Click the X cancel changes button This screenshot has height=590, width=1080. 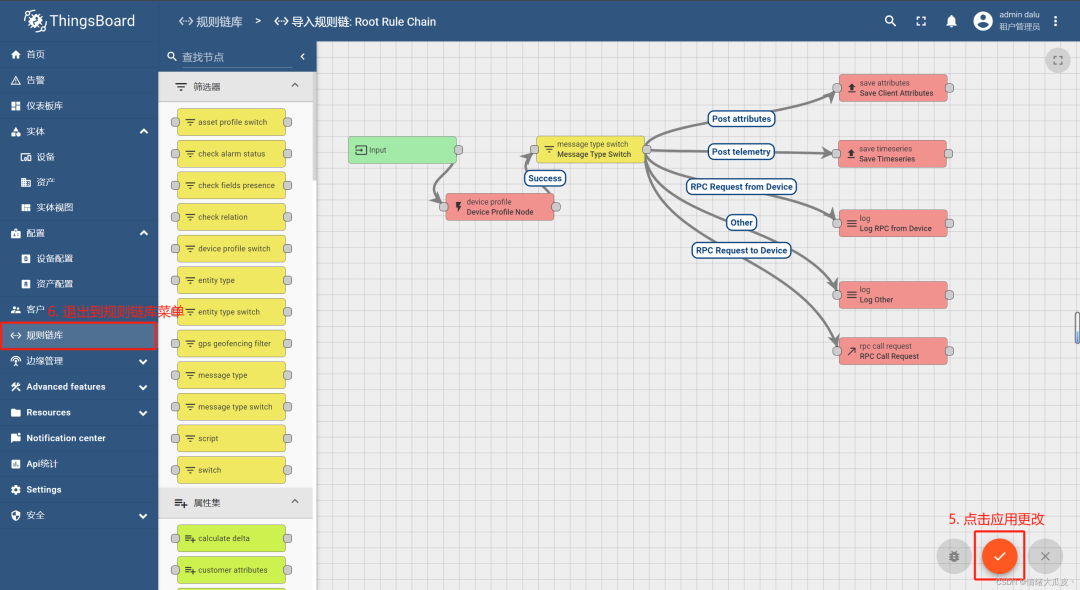click(1045, 556)
